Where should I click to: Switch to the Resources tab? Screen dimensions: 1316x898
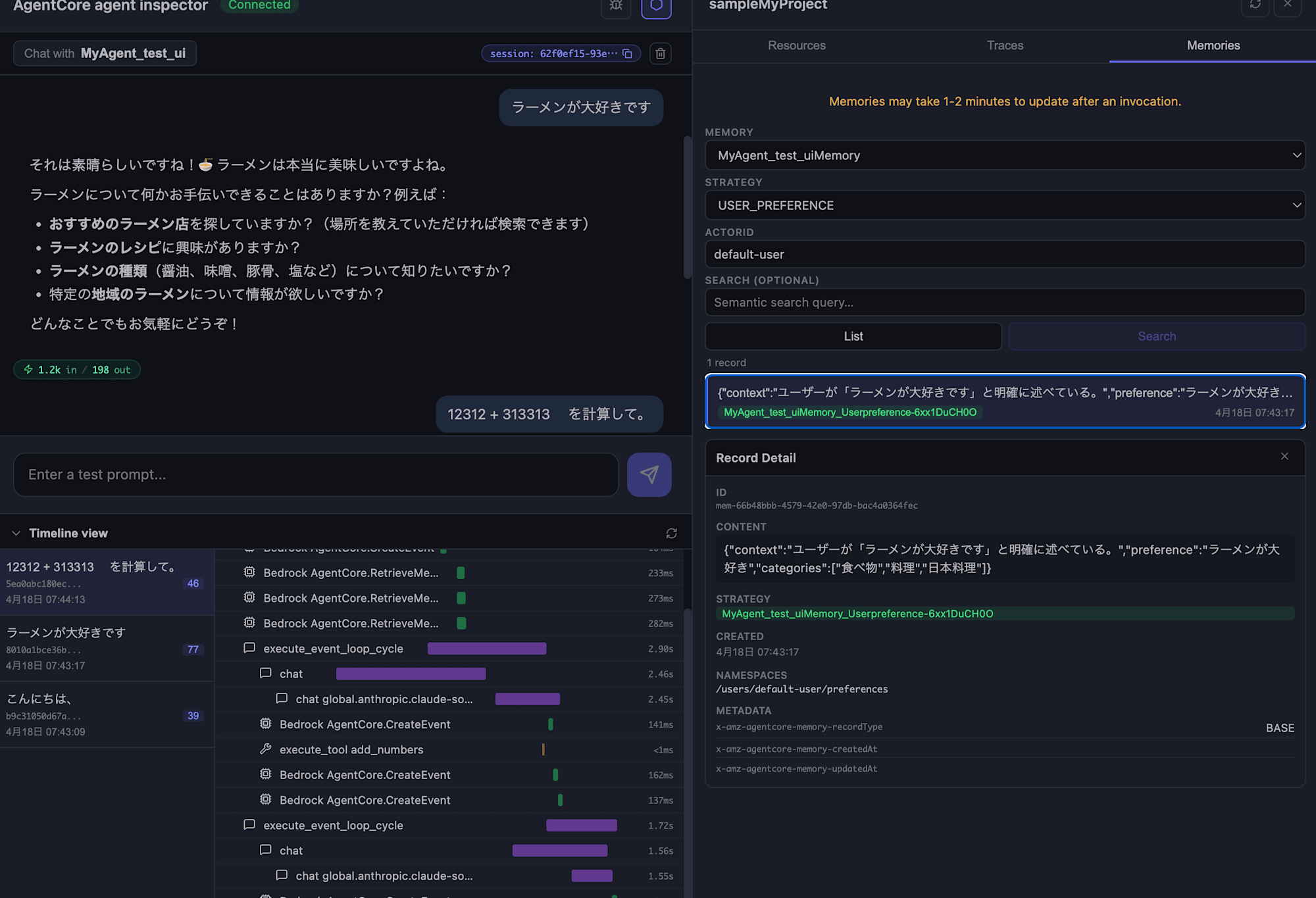coord(796,45)
